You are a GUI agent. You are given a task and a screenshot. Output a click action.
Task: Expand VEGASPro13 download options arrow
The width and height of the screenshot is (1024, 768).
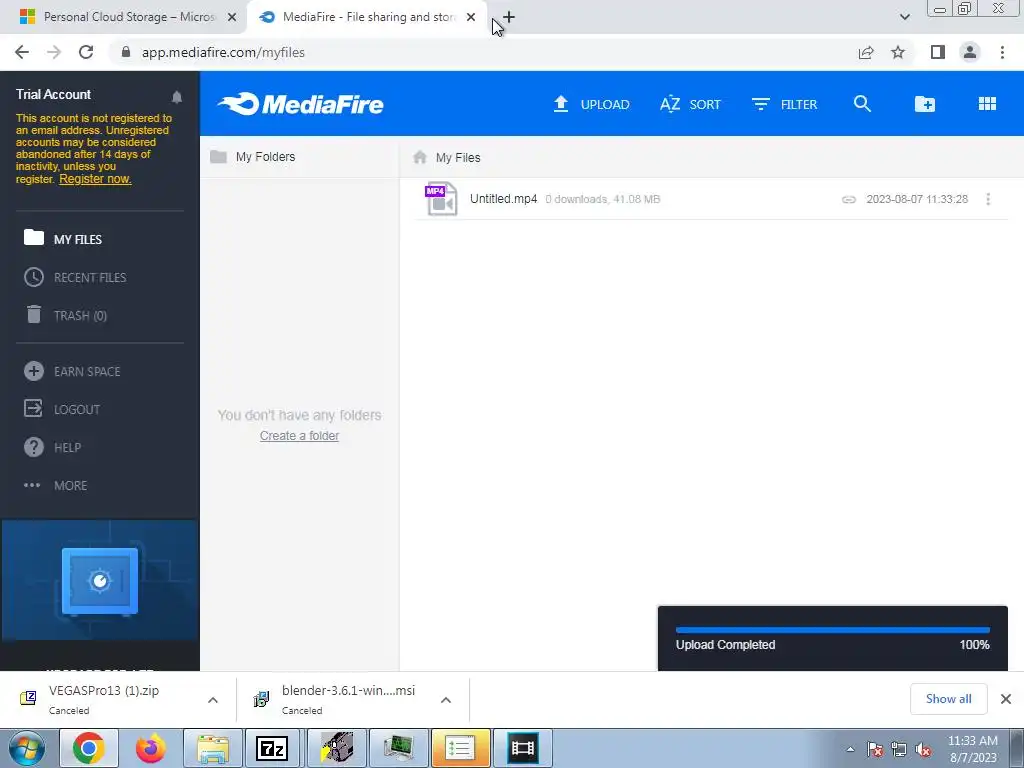[213, 699]
